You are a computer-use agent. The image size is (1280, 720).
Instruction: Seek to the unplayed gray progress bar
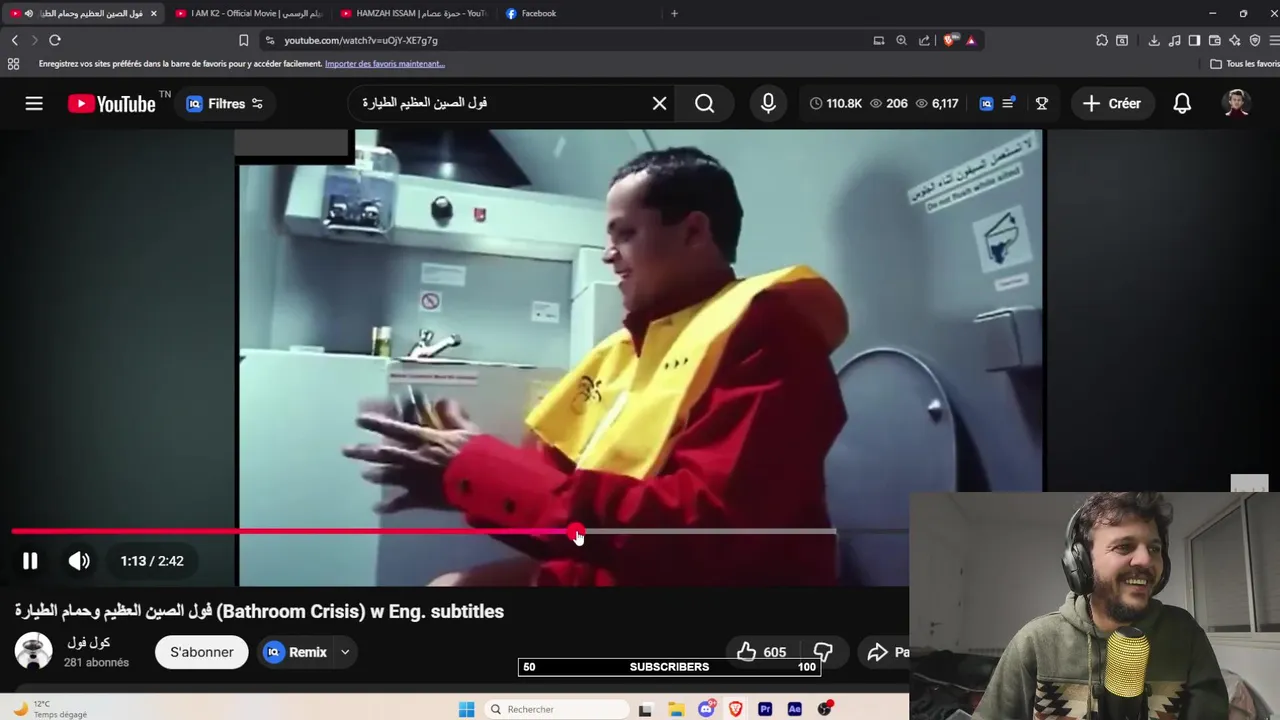pos(708,532)
